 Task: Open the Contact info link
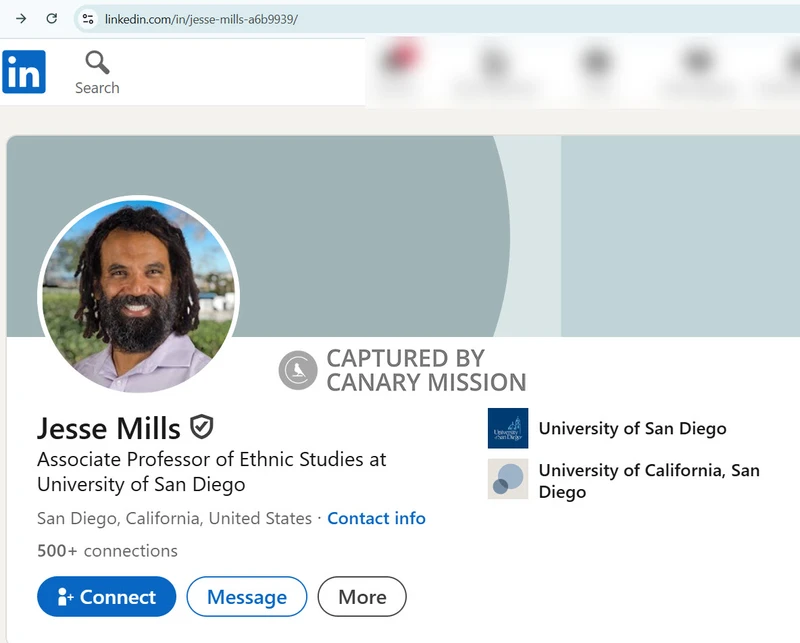(376, 518)
